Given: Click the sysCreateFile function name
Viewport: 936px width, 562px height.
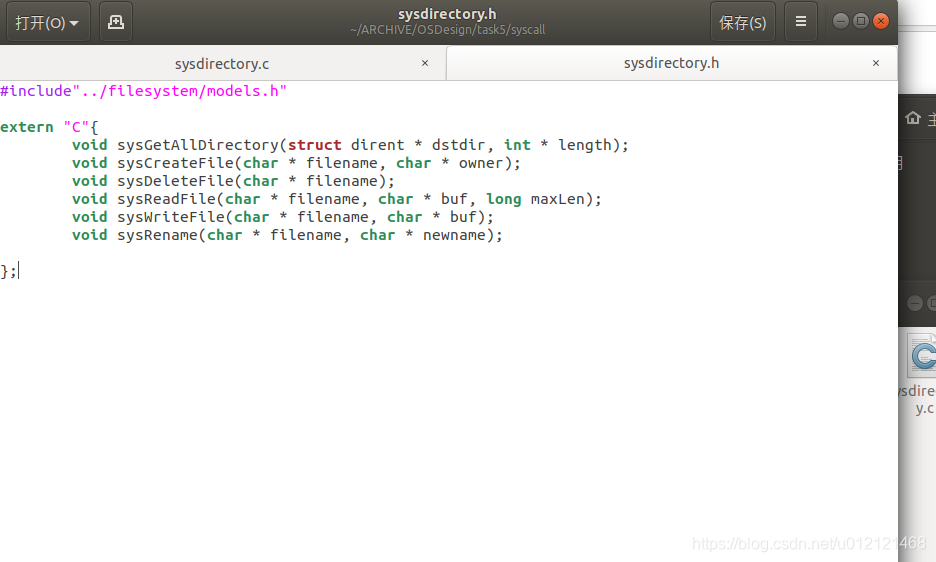Looking at the screenshot, I should point(176,163).
